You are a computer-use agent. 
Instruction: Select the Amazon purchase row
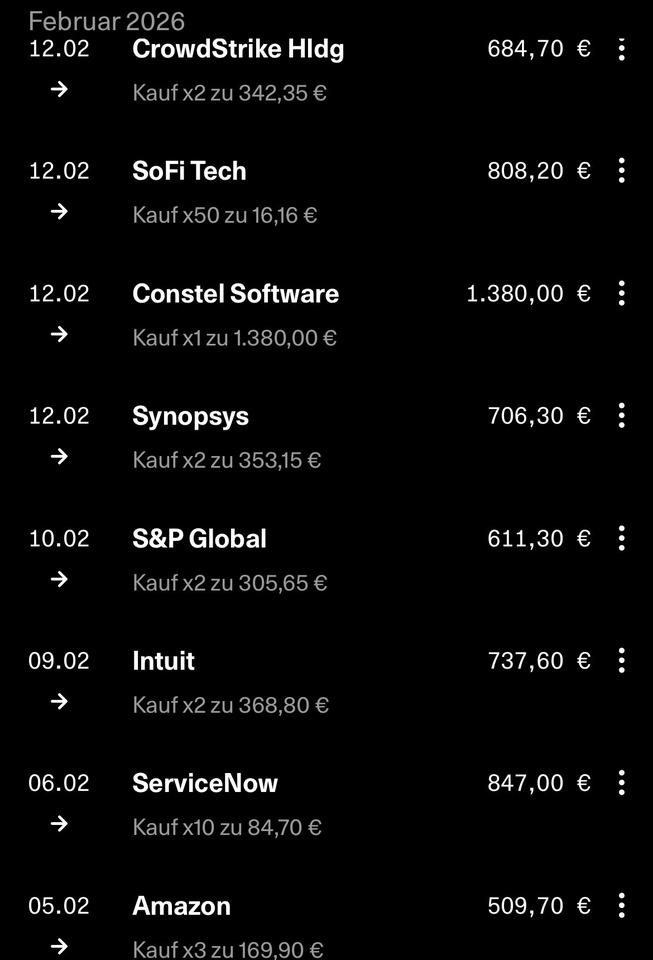coord(181,907)
